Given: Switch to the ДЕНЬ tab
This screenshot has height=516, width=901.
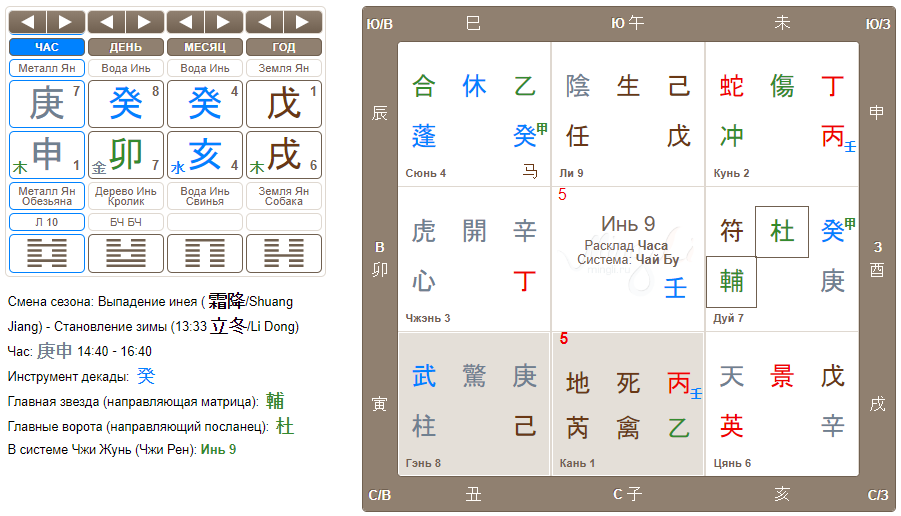Looking at the screenshot, I should coord(126,47).
